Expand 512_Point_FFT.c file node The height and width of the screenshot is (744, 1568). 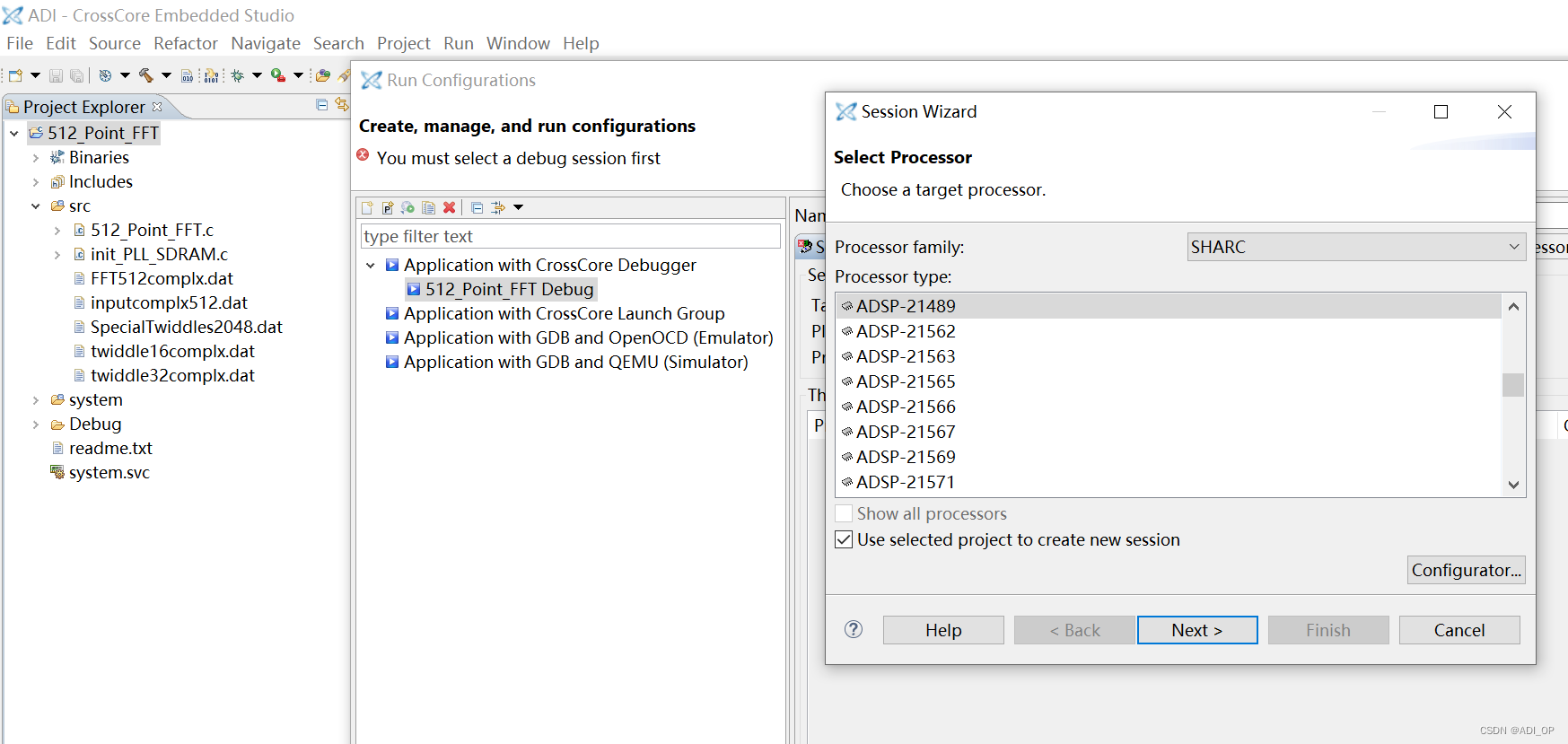[x=57, y=231]
